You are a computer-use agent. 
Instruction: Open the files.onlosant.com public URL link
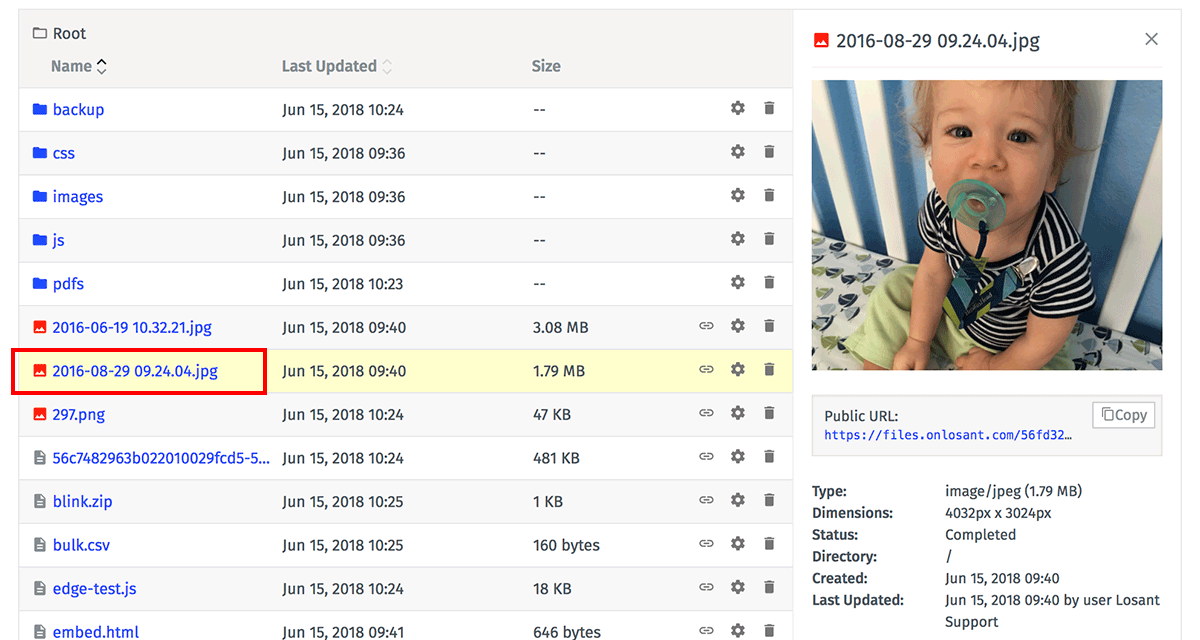coord(948,435)
